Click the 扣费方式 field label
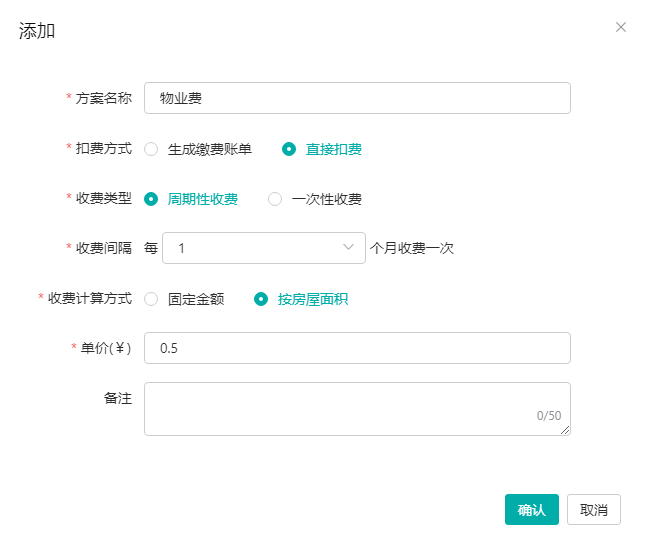646x551 pixels. (x=104, y=149)
